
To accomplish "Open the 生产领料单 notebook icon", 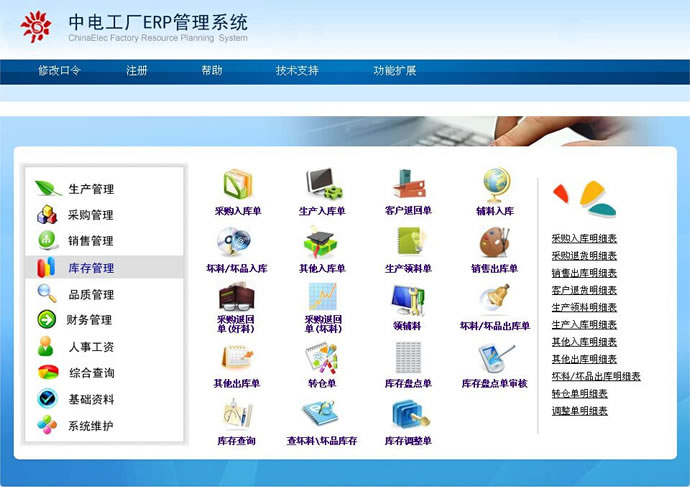I will [411, 241].
